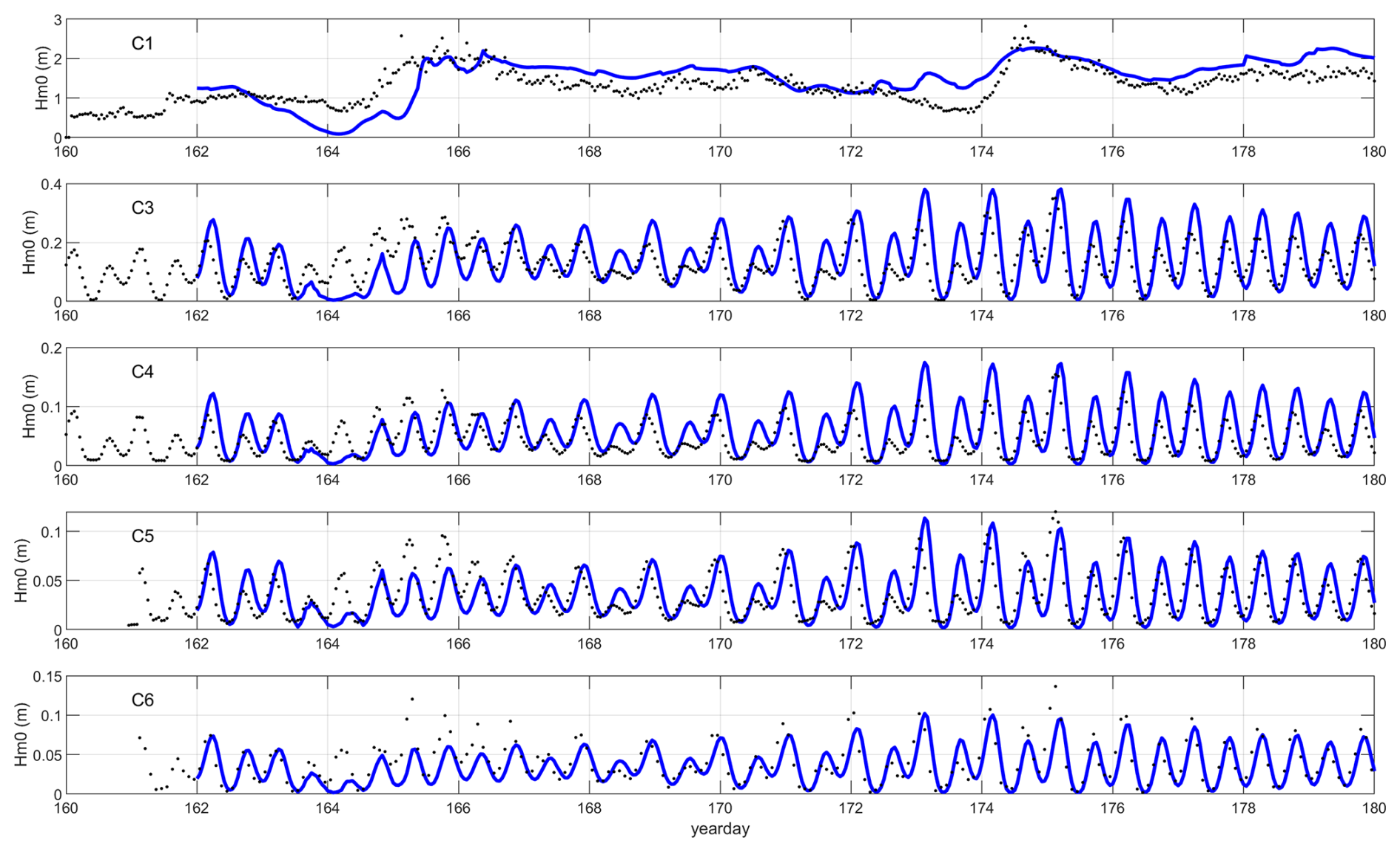Viewport: 1400px width, 852px height.
Task: Click the 176 x-tick label below C4 plot
Action: click(x=1112, y=480)
